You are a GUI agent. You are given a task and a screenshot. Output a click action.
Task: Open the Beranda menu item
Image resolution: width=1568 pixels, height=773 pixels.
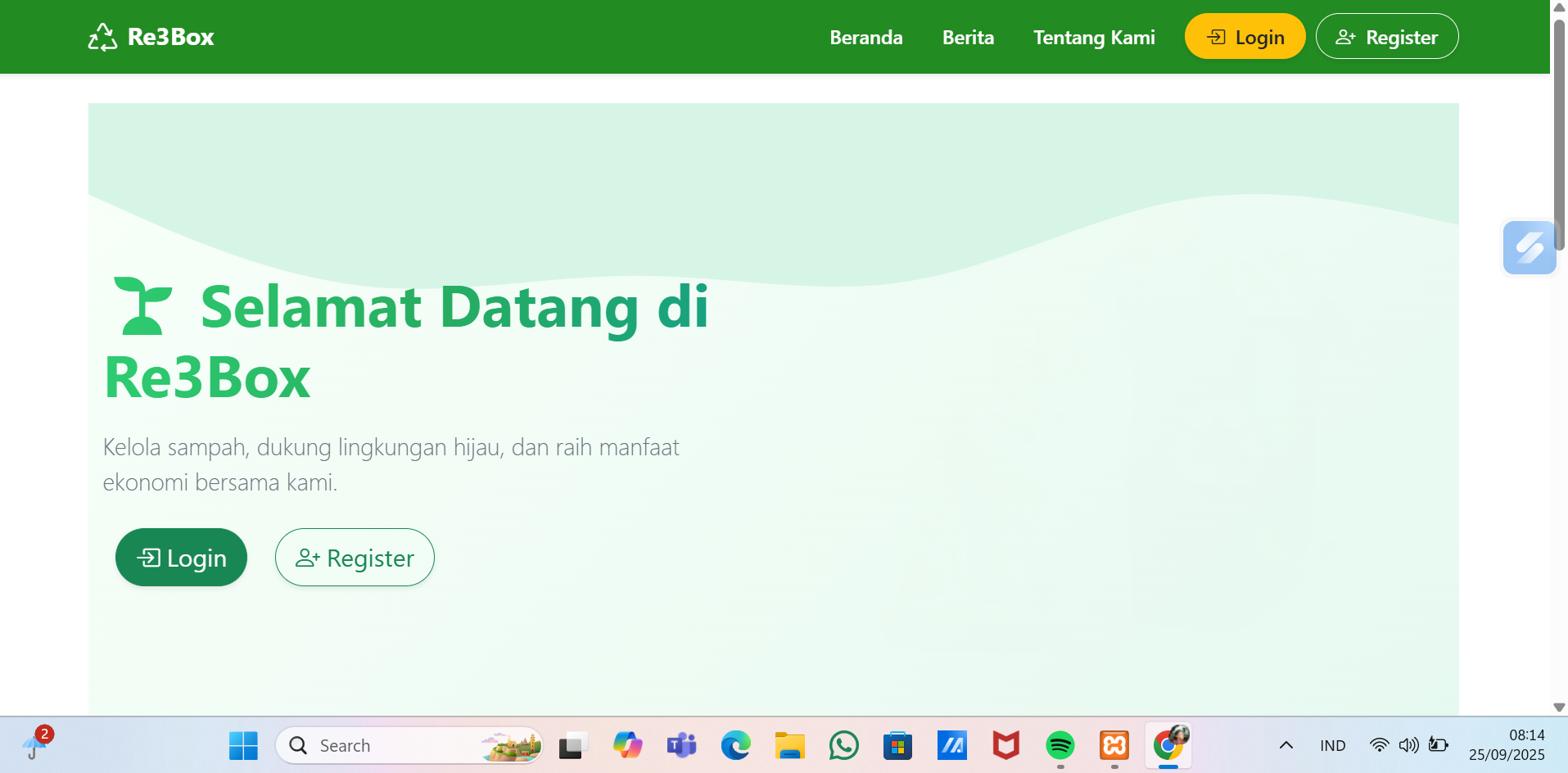(x=865, y=38)
